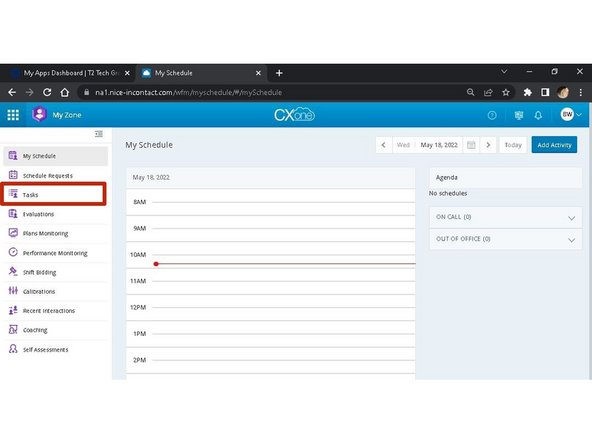Click the CXone logo
The width and height of the screenshot is (592, 444).
click(294, 115)
